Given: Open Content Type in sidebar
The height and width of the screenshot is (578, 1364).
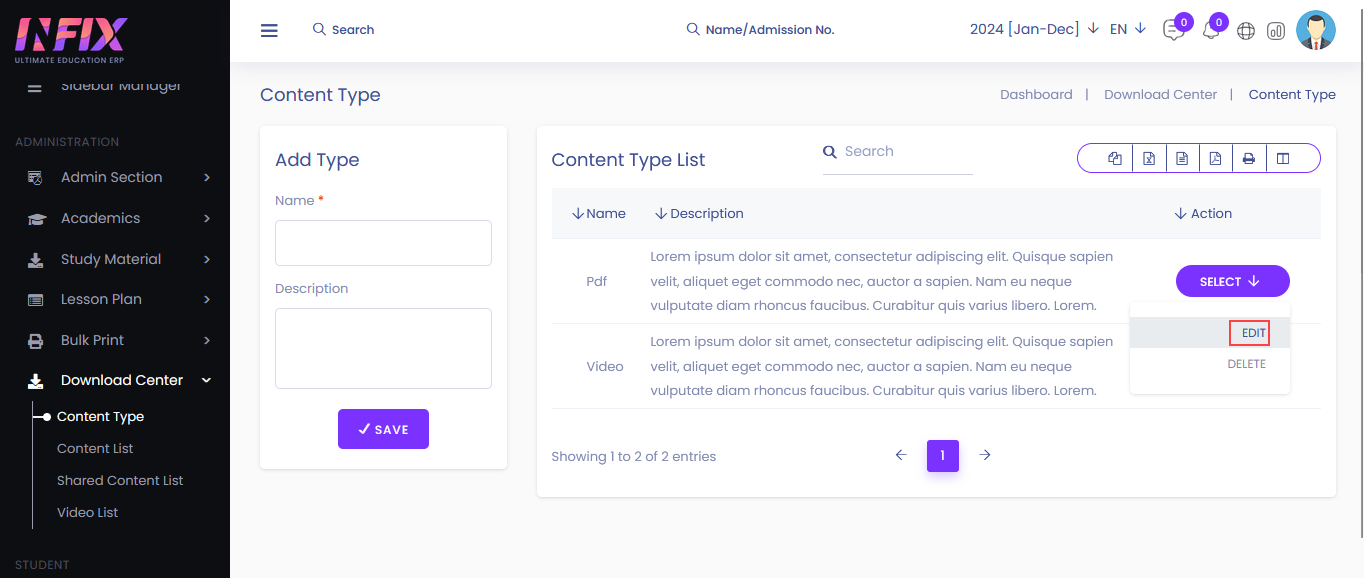Looking at the screenshot, I should (100, 417).
